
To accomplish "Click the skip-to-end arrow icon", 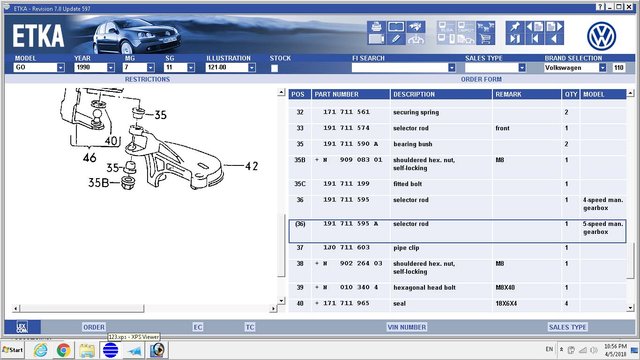I will pyautogui.click(x=515, y=39).
